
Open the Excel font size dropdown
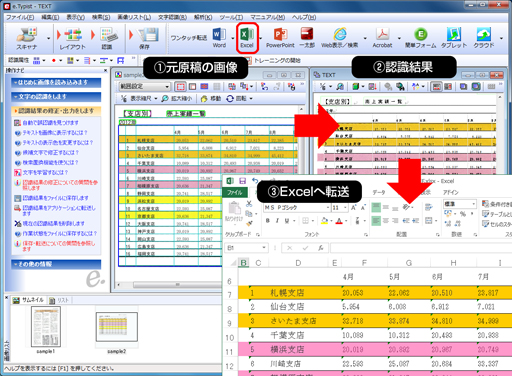click(345, 208)
